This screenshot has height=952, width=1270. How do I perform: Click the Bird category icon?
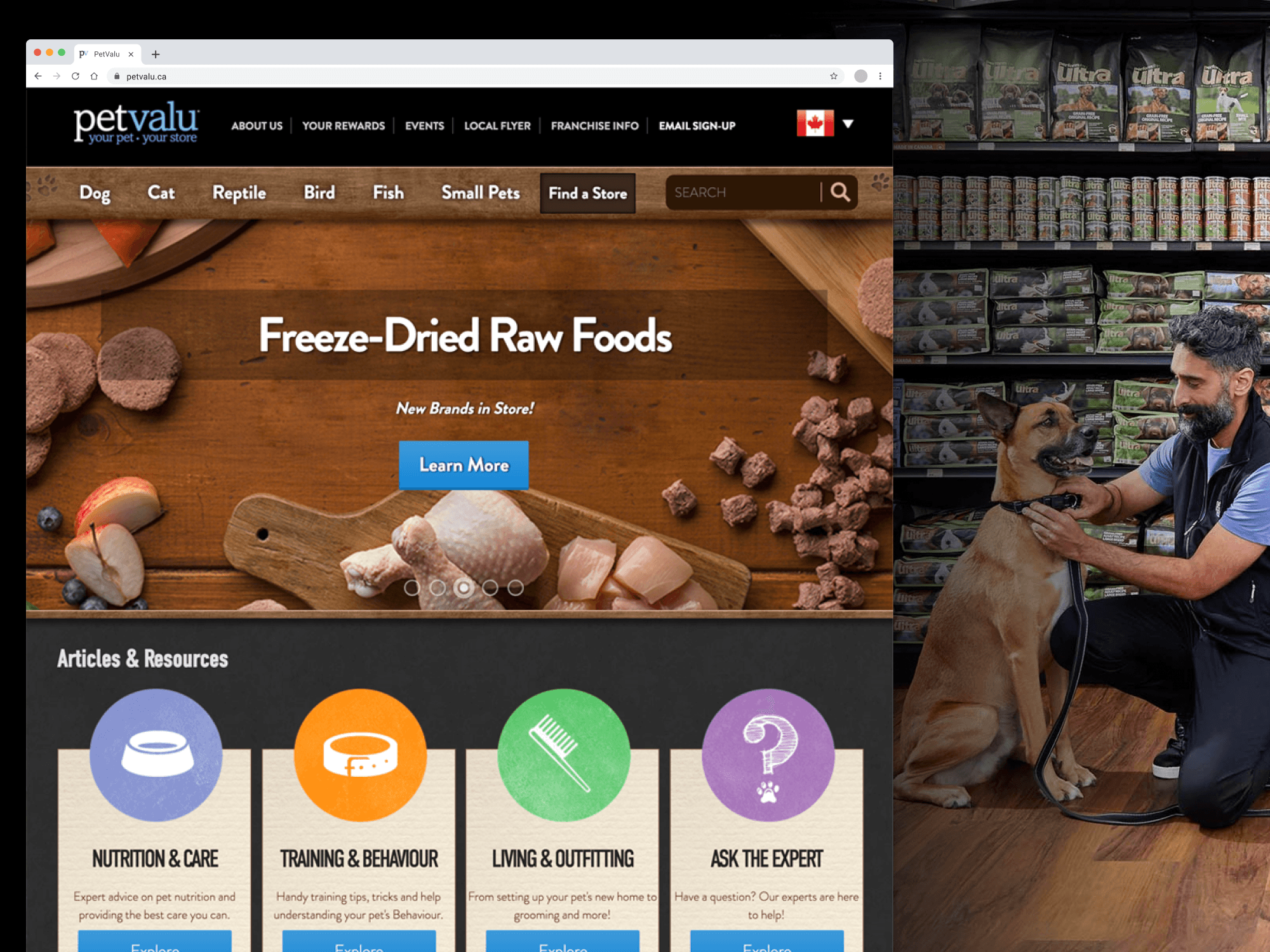coord(319,192)
